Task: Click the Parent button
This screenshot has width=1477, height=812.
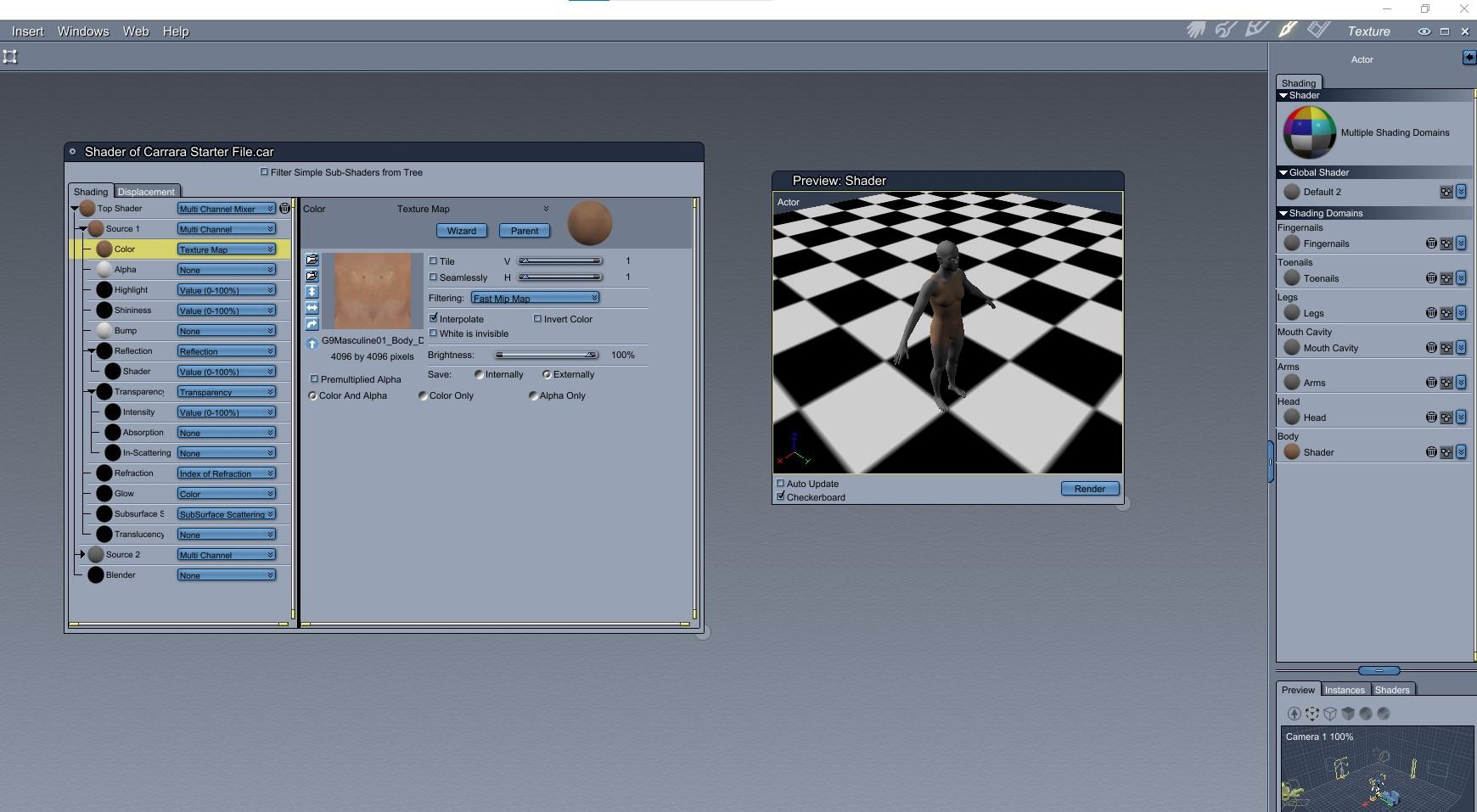Action: tap(525, 231)
